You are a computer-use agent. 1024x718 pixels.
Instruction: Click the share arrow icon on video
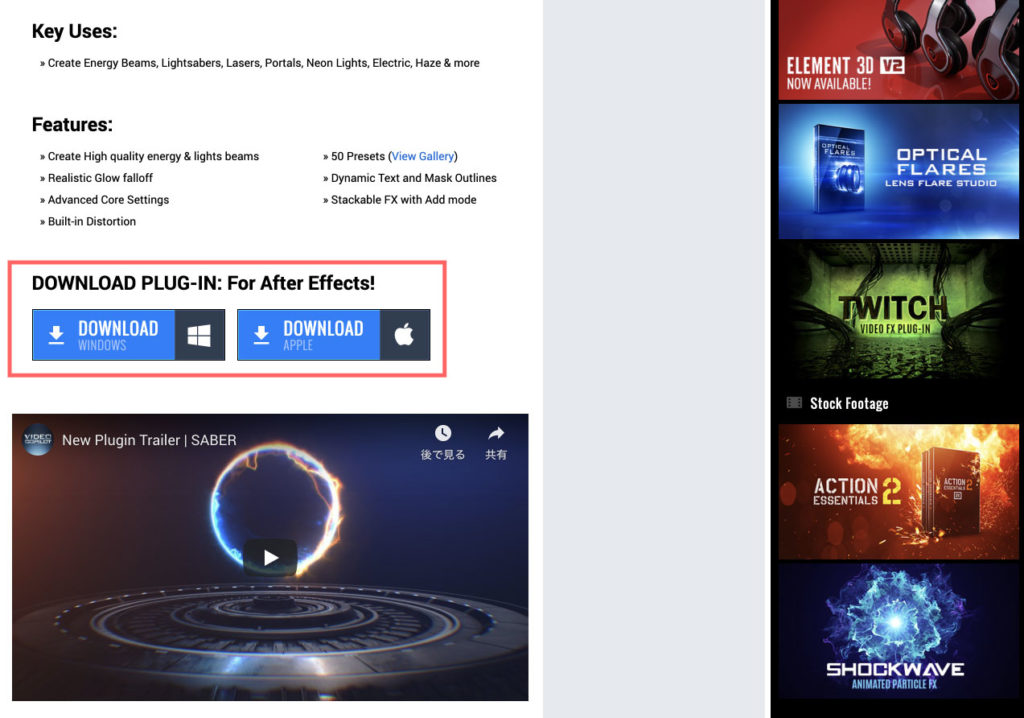pos(496,433)
